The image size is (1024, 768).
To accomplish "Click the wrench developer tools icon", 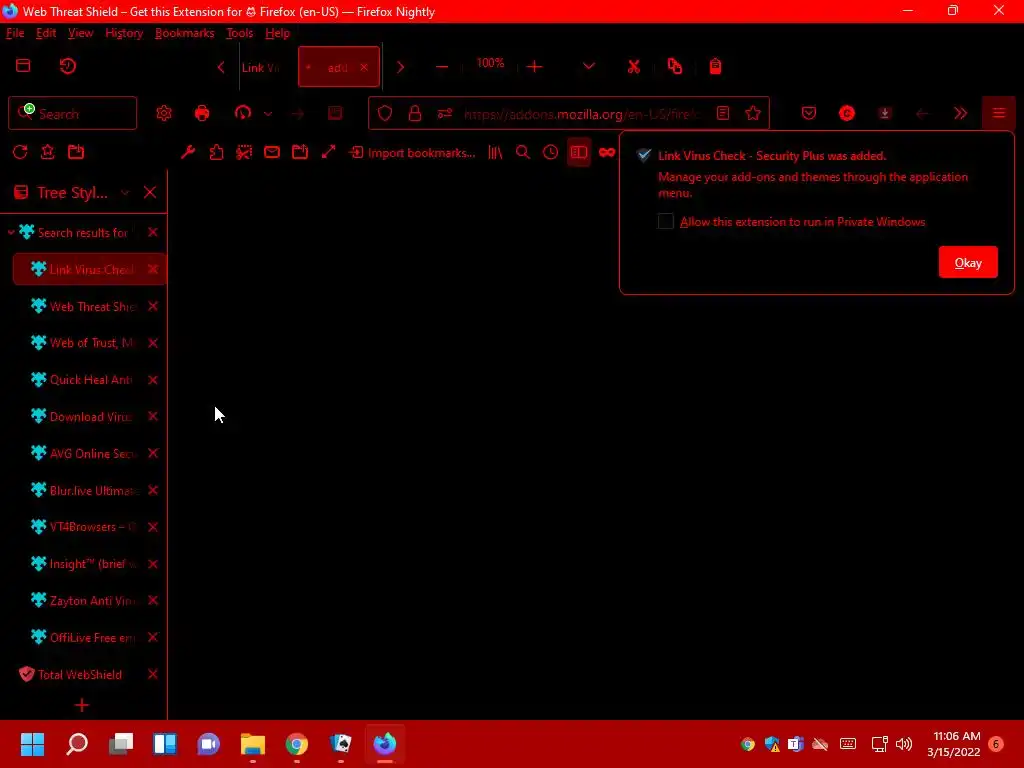I will (188, 152).
